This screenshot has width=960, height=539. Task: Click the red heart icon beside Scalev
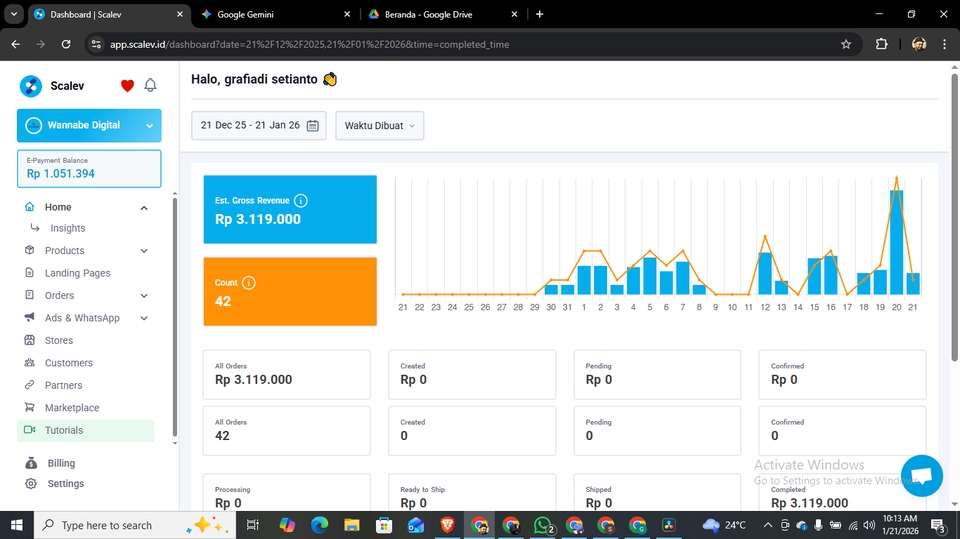(x=127, y=86)
